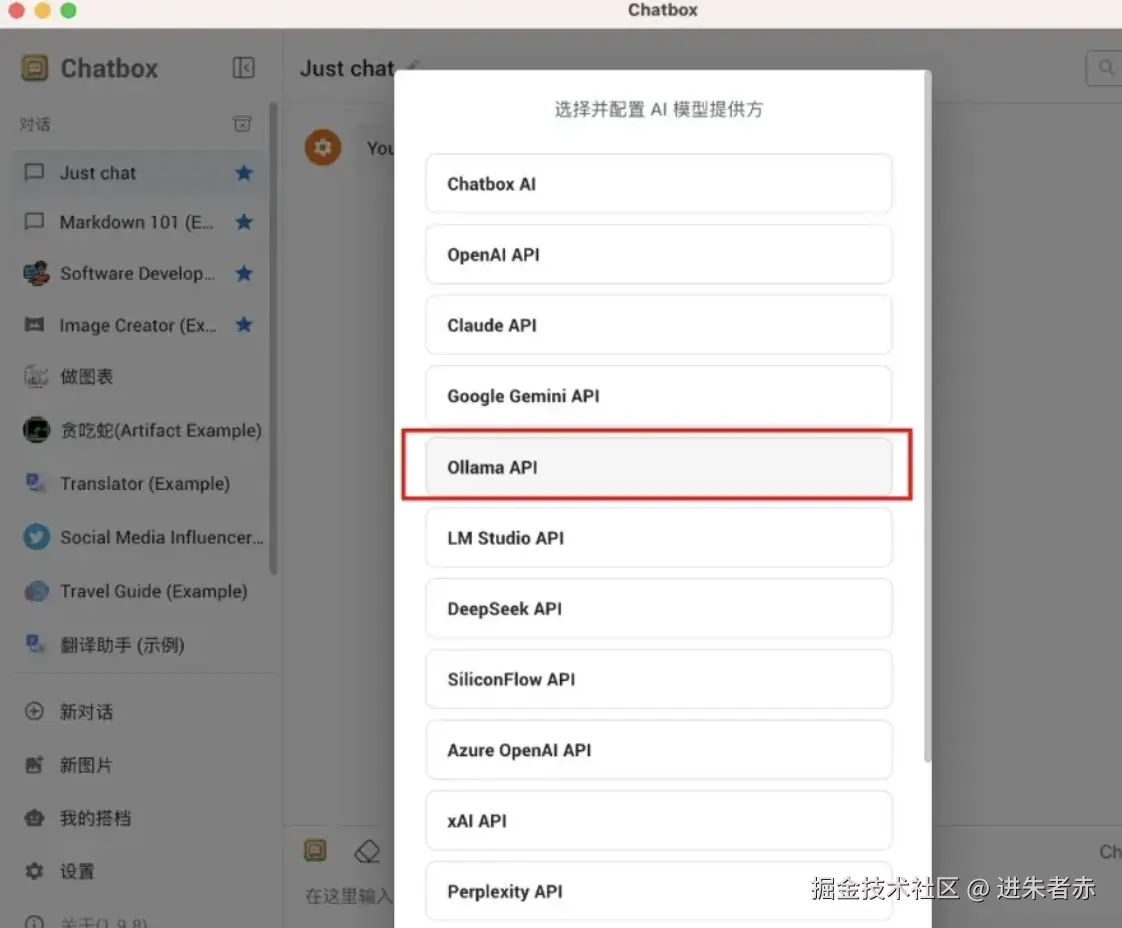Click the speech bubble icon for Markdown 101
Image resolution: width=1122 pixels, height=928 pixels.
[34, 221]
